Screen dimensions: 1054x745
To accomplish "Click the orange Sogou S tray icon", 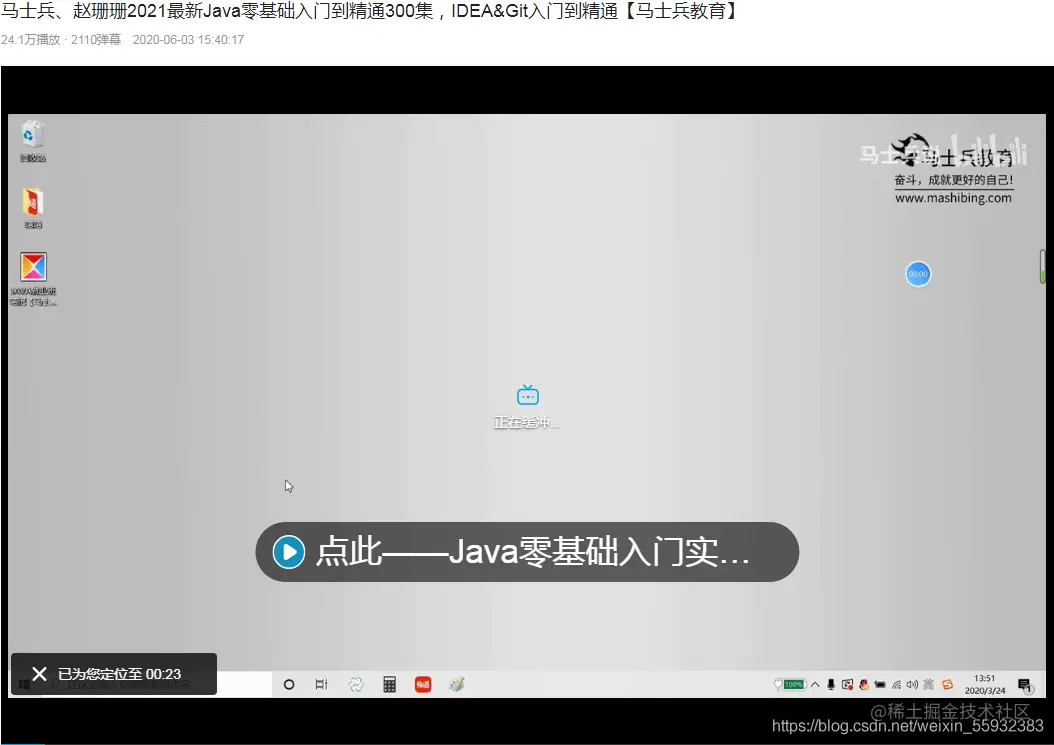I will 947,684.
